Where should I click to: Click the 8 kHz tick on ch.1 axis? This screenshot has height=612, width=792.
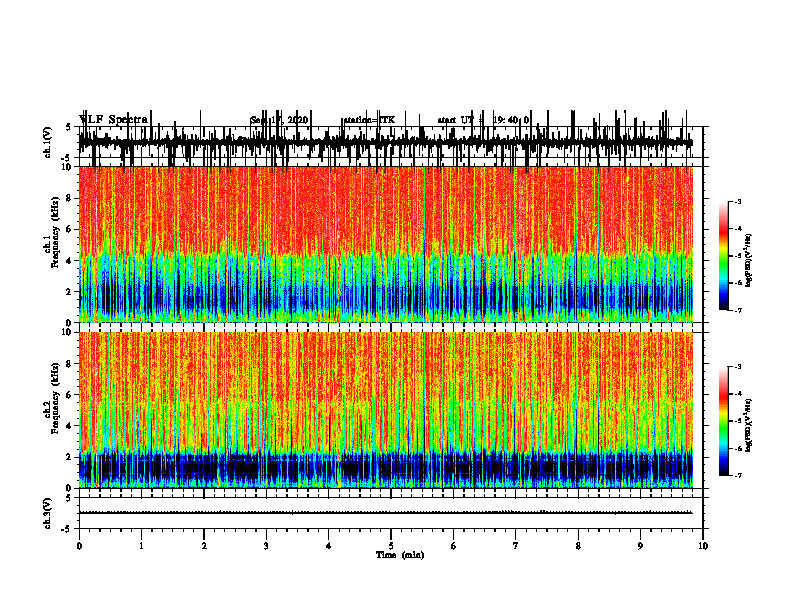[x=70, y=198]
